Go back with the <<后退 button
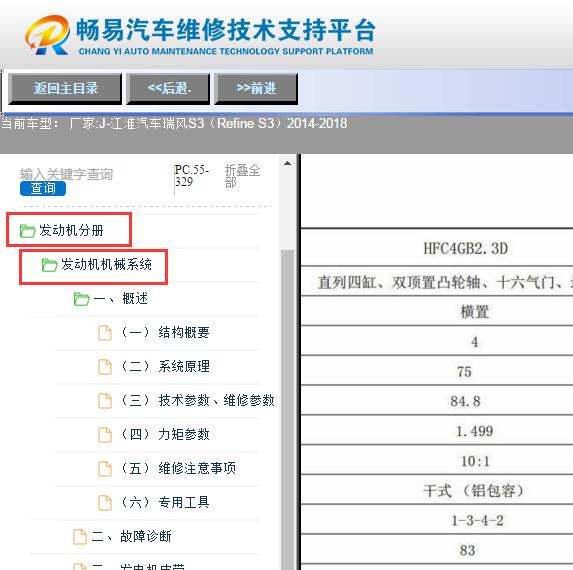 pos(168,89)
